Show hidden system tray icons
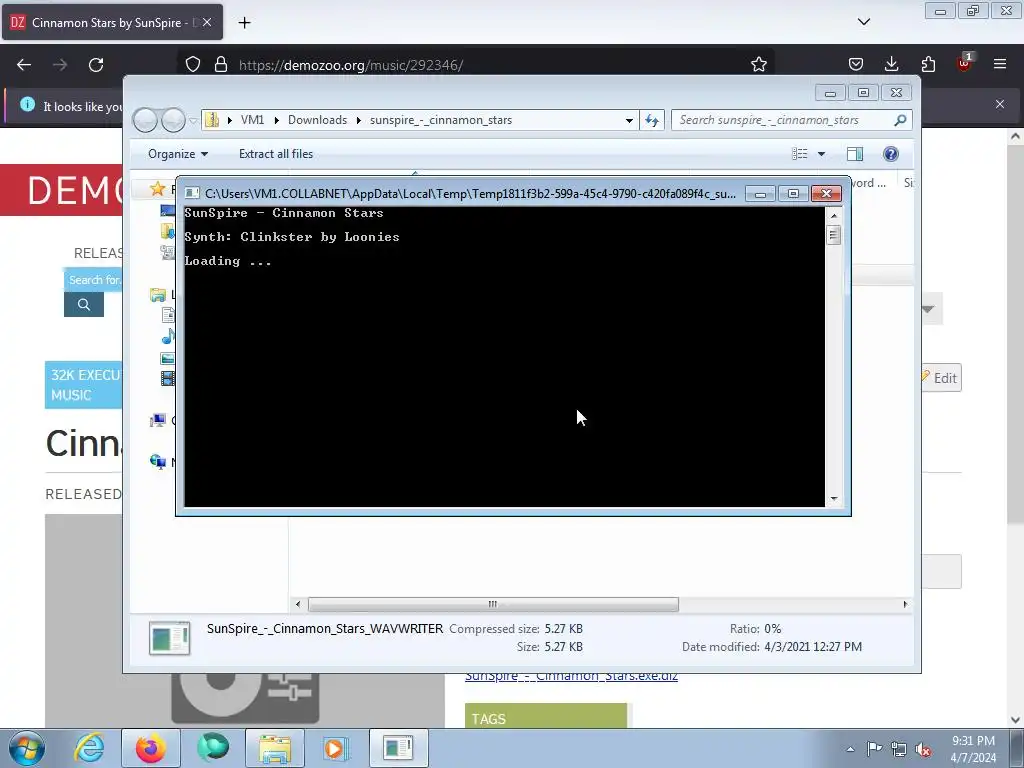This screenshot has height=768, width=1024. click(x=850, y=749)
